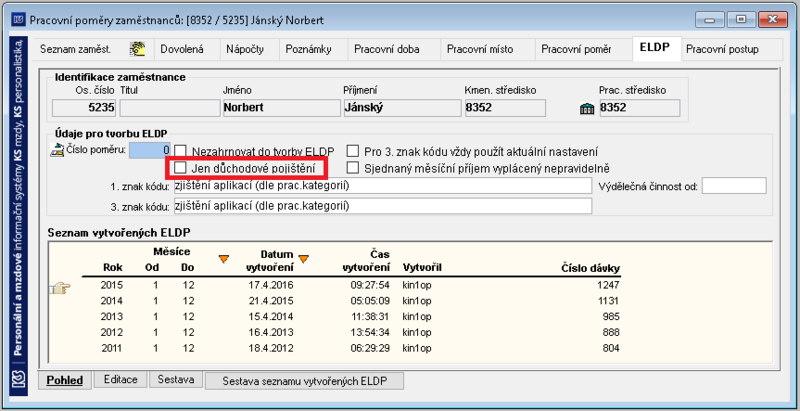Check Sjednaný měsíční příjem vyplácený nepravidelně
This screenshot has width=800, height=411.
pos(353,168)
